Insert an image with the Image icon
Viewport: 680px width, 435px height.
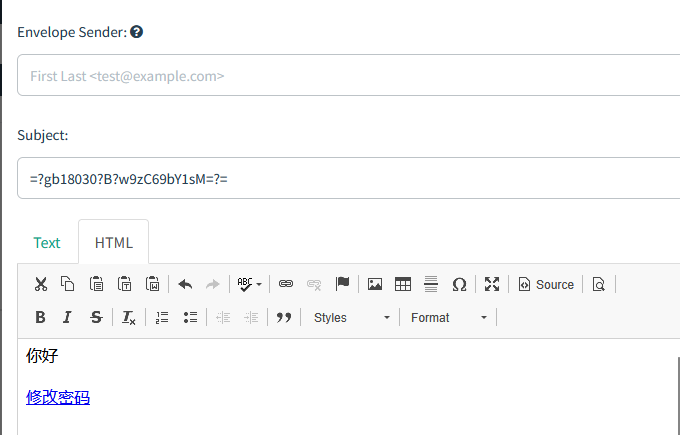click(x=375, y=285)
